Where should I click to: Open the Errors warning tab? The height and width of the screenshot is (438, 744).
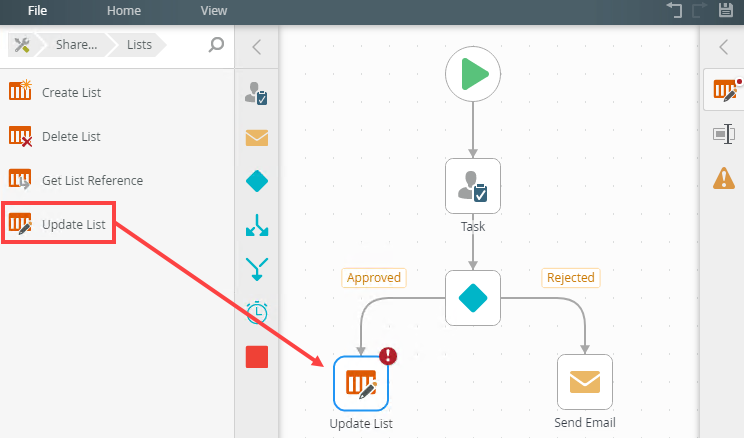[724, 178]
